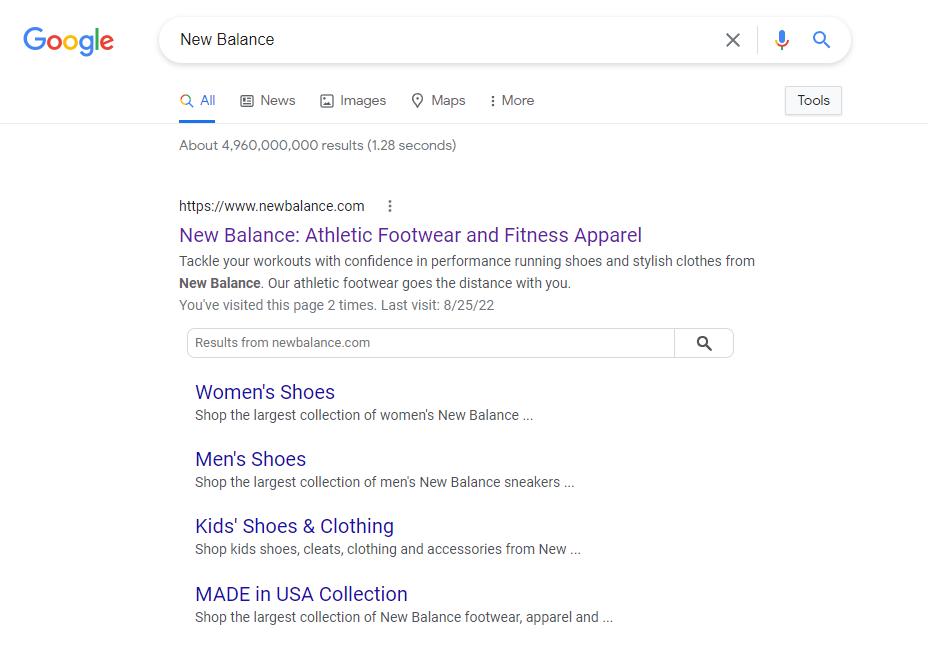Open the three-dot menu beside newbalance.com URL

click(389, 206)
